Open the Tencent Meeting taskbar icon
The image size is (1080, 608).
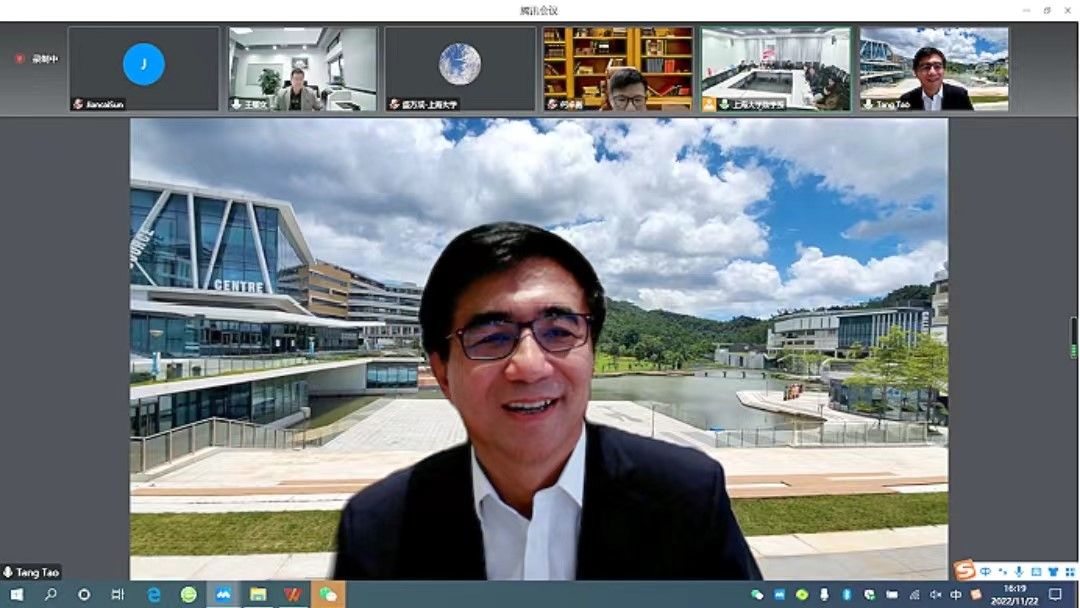coord(223,594)
